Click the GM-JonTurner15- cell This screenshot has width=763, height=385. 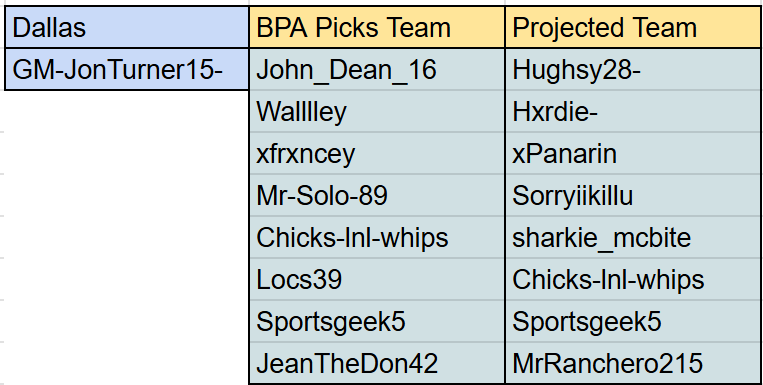tap(127, 69)
